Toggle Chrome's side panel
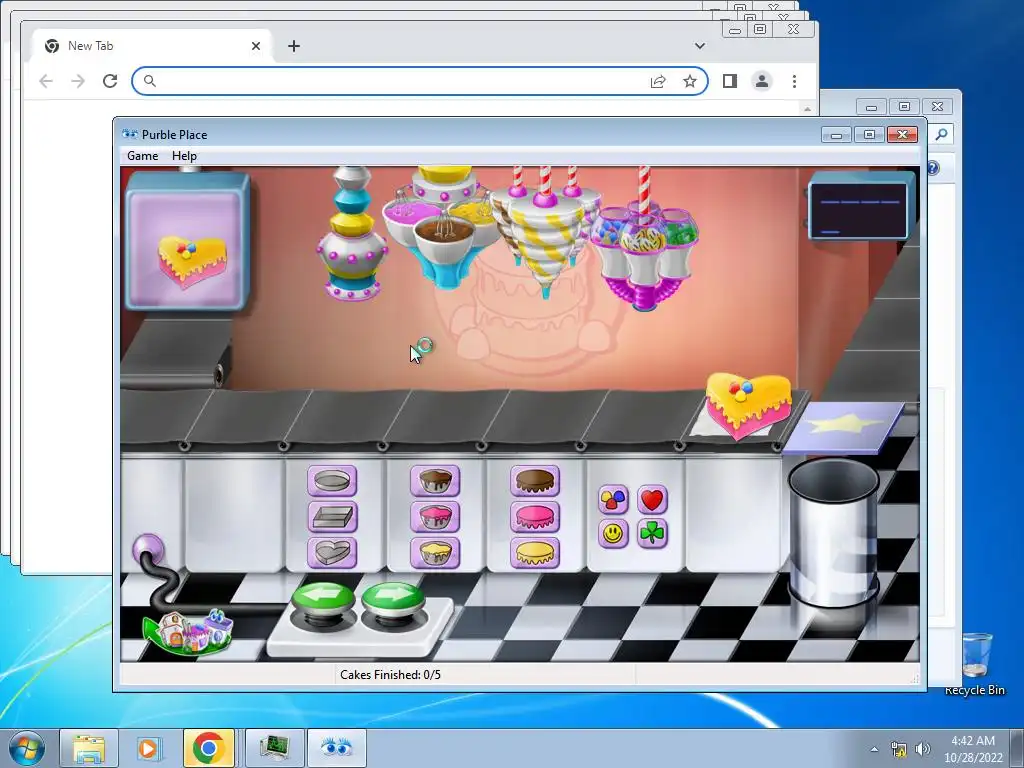Image resolution: width=1024 pixels, height=768 pixels. click(x=729, y=81)
